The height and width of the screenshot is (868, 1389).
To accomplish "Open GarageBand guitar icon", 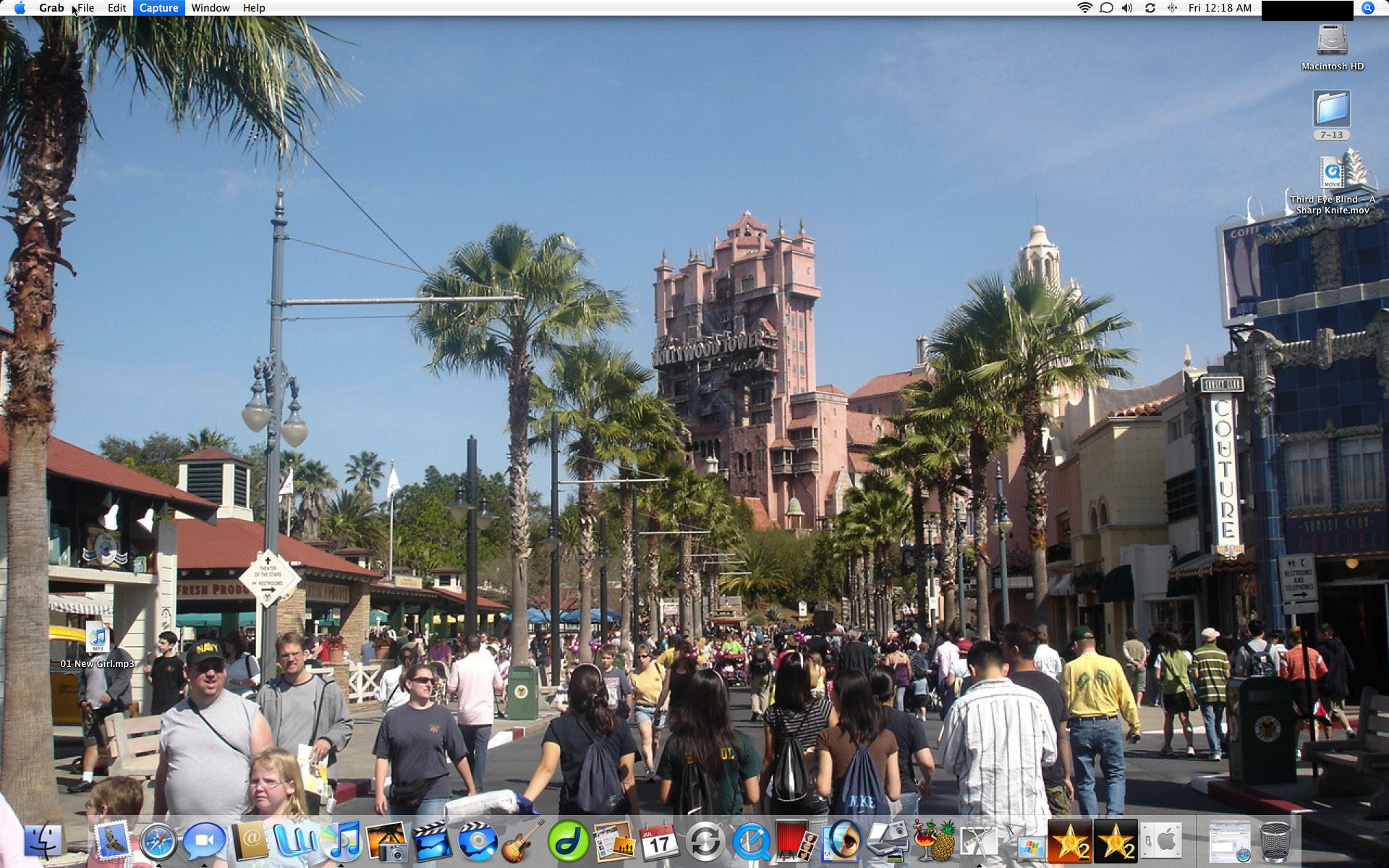I will click(x=524, y=842).
